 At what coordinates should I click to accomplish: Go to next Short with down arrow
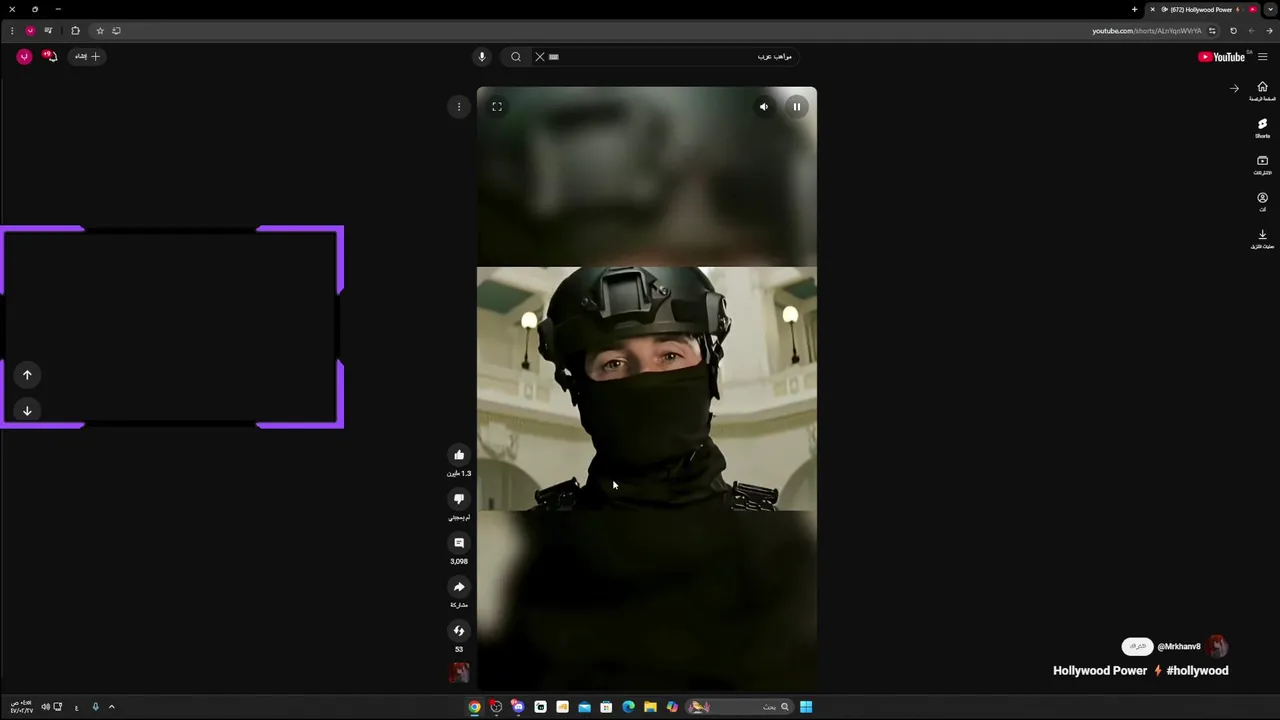click(27, 411)
